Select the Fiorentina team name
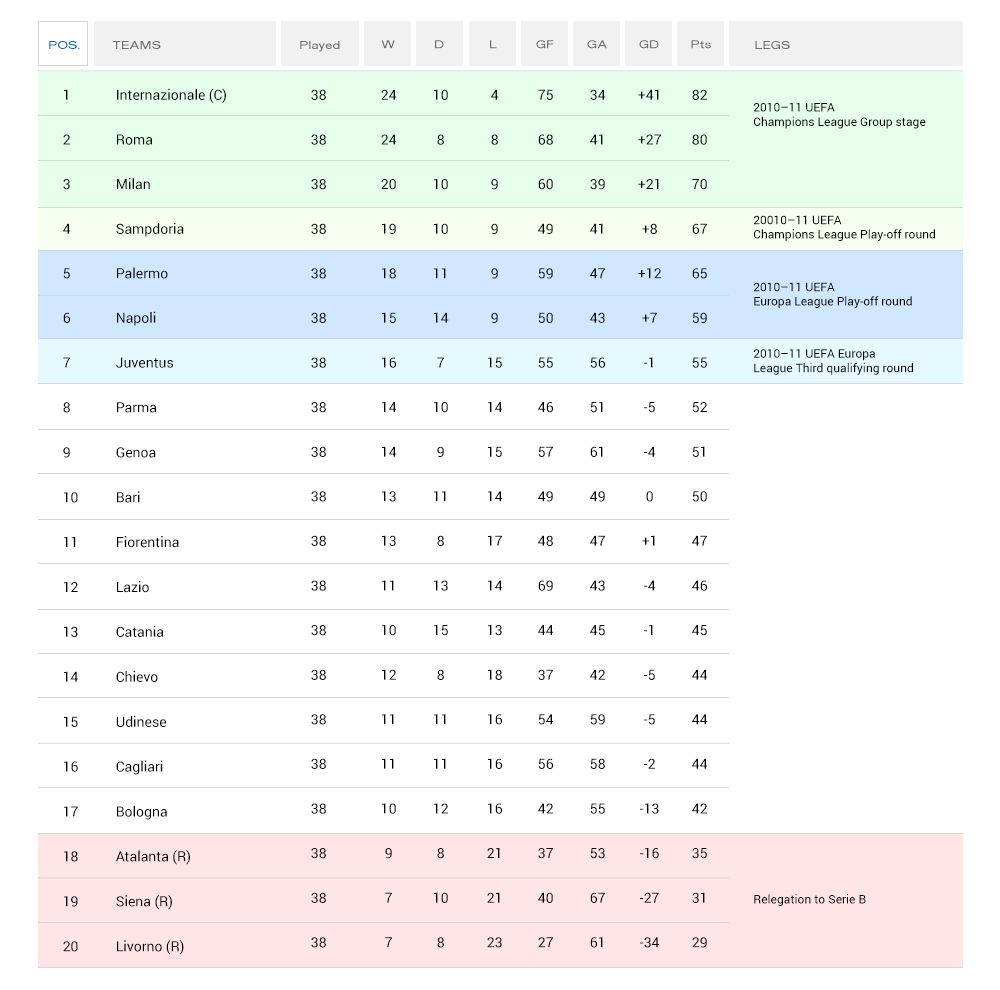The image size is (1000, 990). [148, 542]
